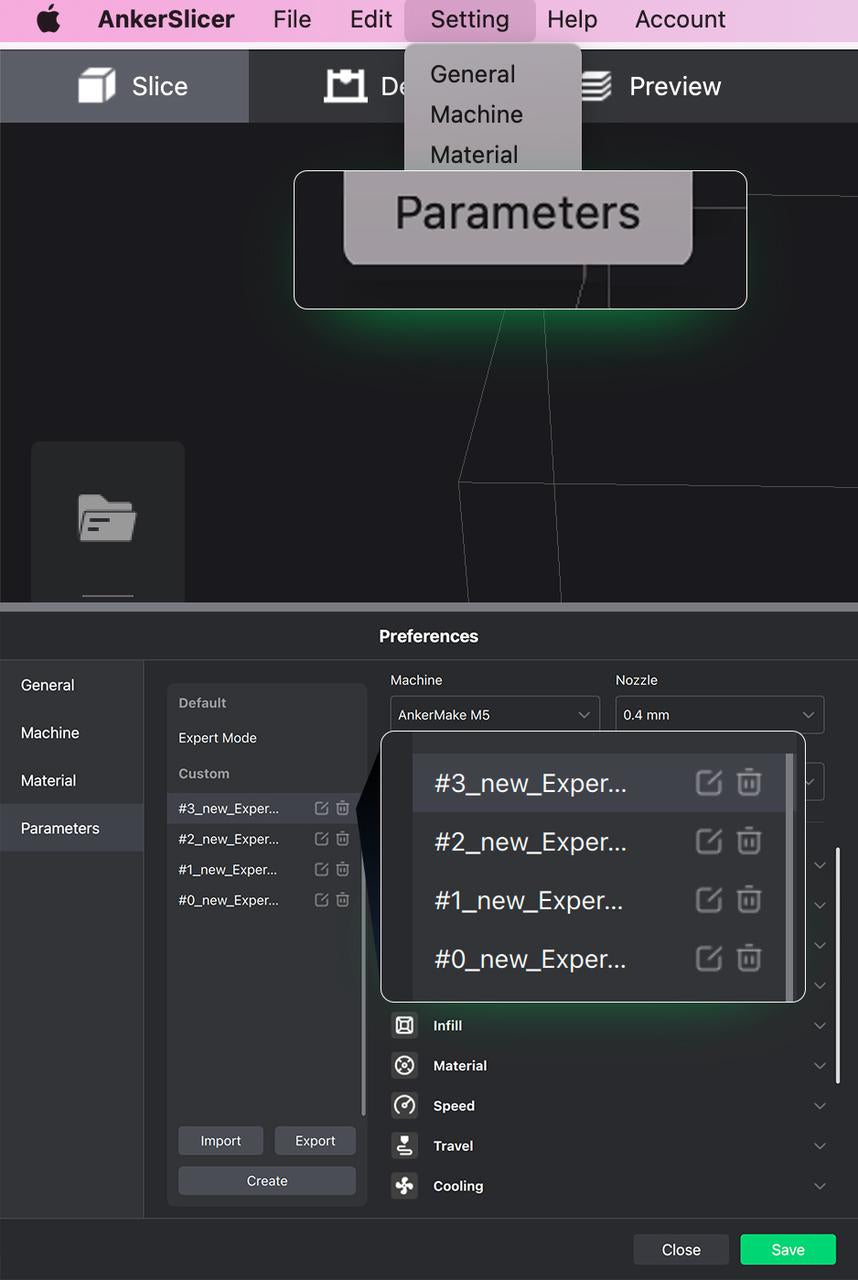
Task: Click the Travel category icon
Action: 404,1146
